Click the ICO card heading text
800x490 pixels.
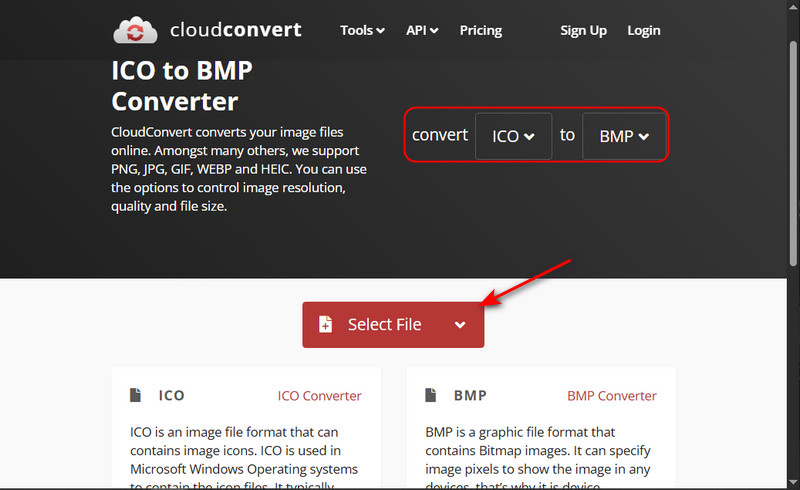click(x=171, y=396)
